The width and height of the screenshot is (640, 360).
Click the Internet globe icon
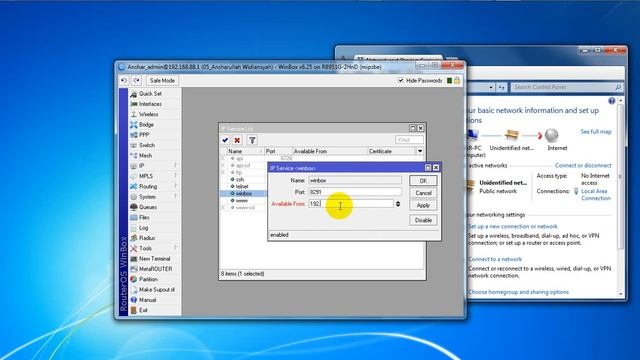[x=551, y=135]
